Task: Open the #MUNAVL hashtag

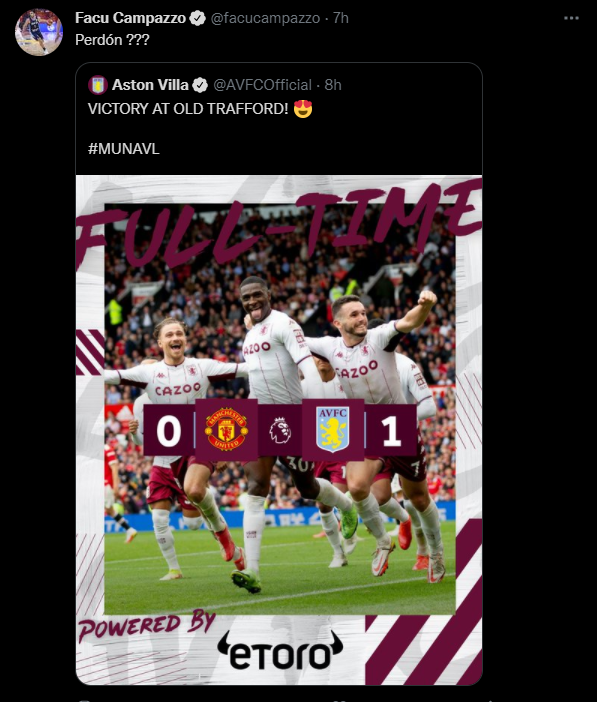Action: (124, 149)
